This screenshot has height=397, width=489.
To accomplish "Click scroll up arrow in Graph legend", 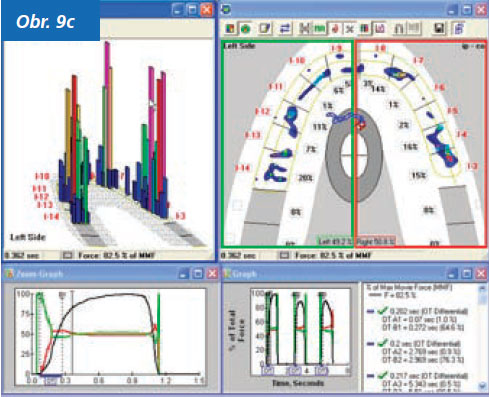I will coord(482,289).
